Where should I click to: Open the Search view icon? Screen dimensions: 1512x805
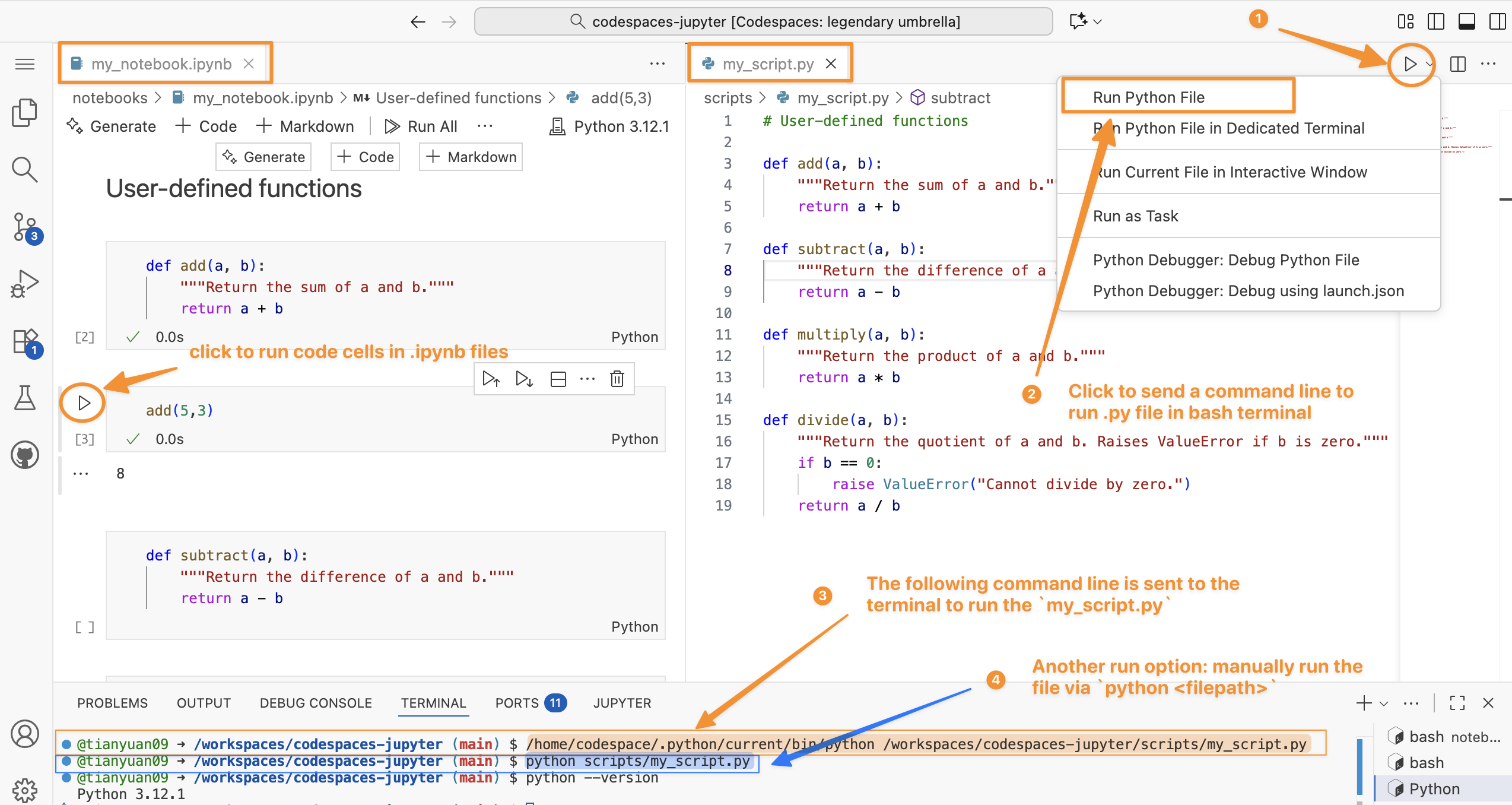point(25,170)
